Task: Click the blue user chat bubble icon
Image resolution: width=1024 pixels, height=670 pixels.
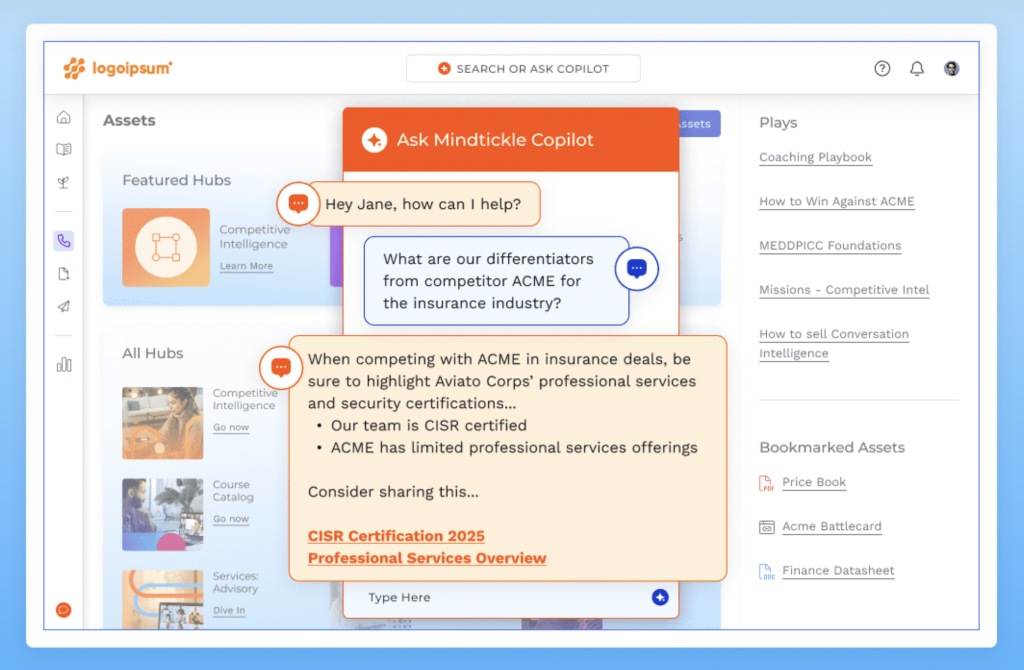Action: click(637, 268)
